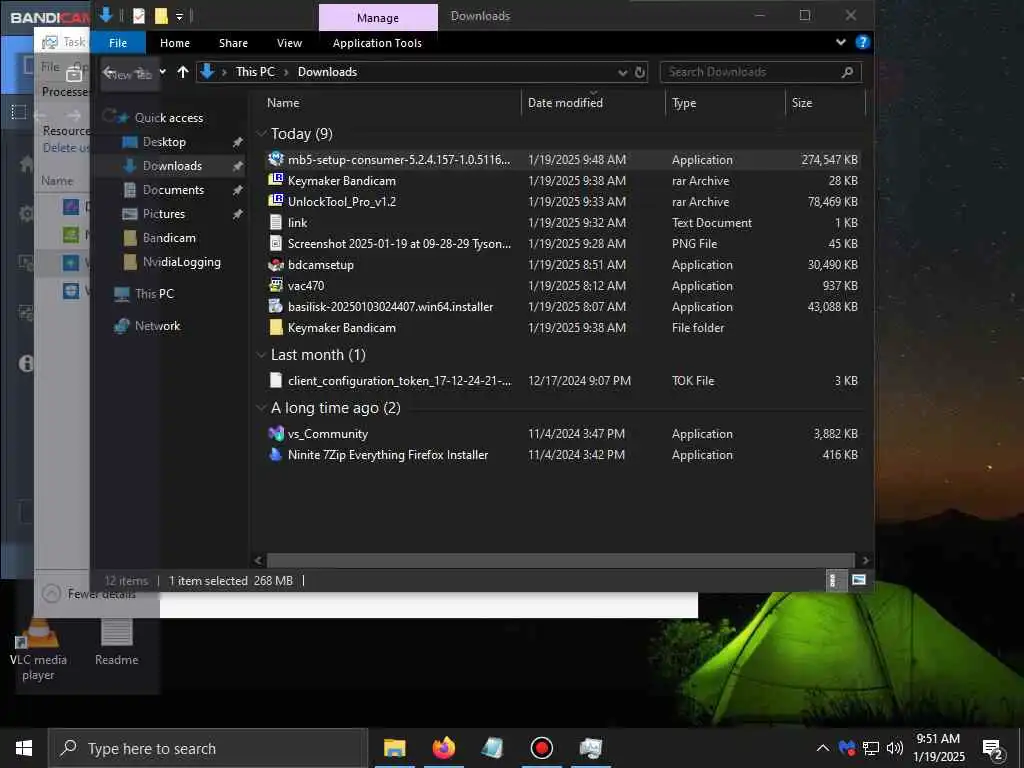Click Properties icon in title bar toolbar

tap(138, 16)
